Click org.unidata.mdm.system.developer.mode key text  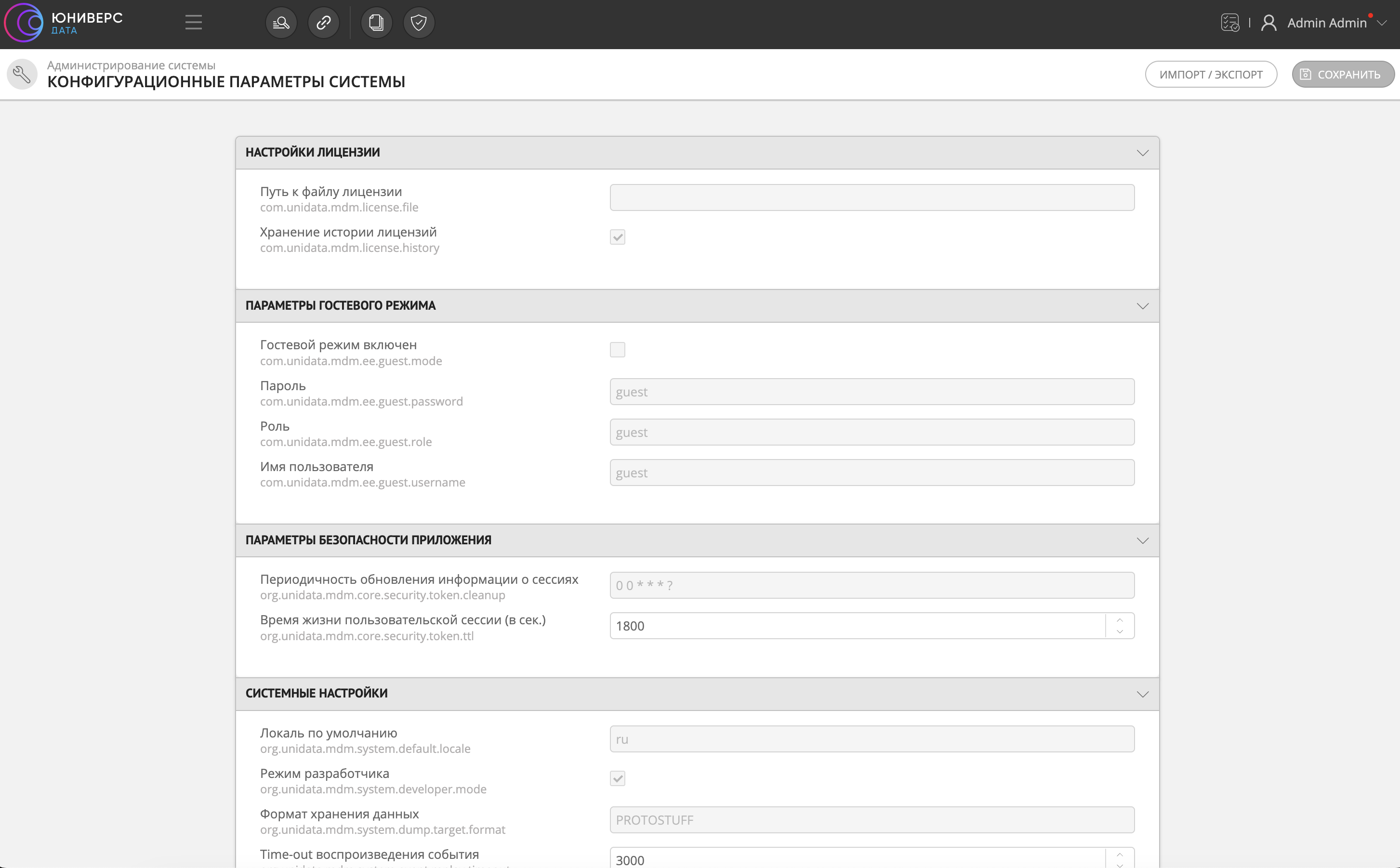pyautogui.click(x=373, y=789)
